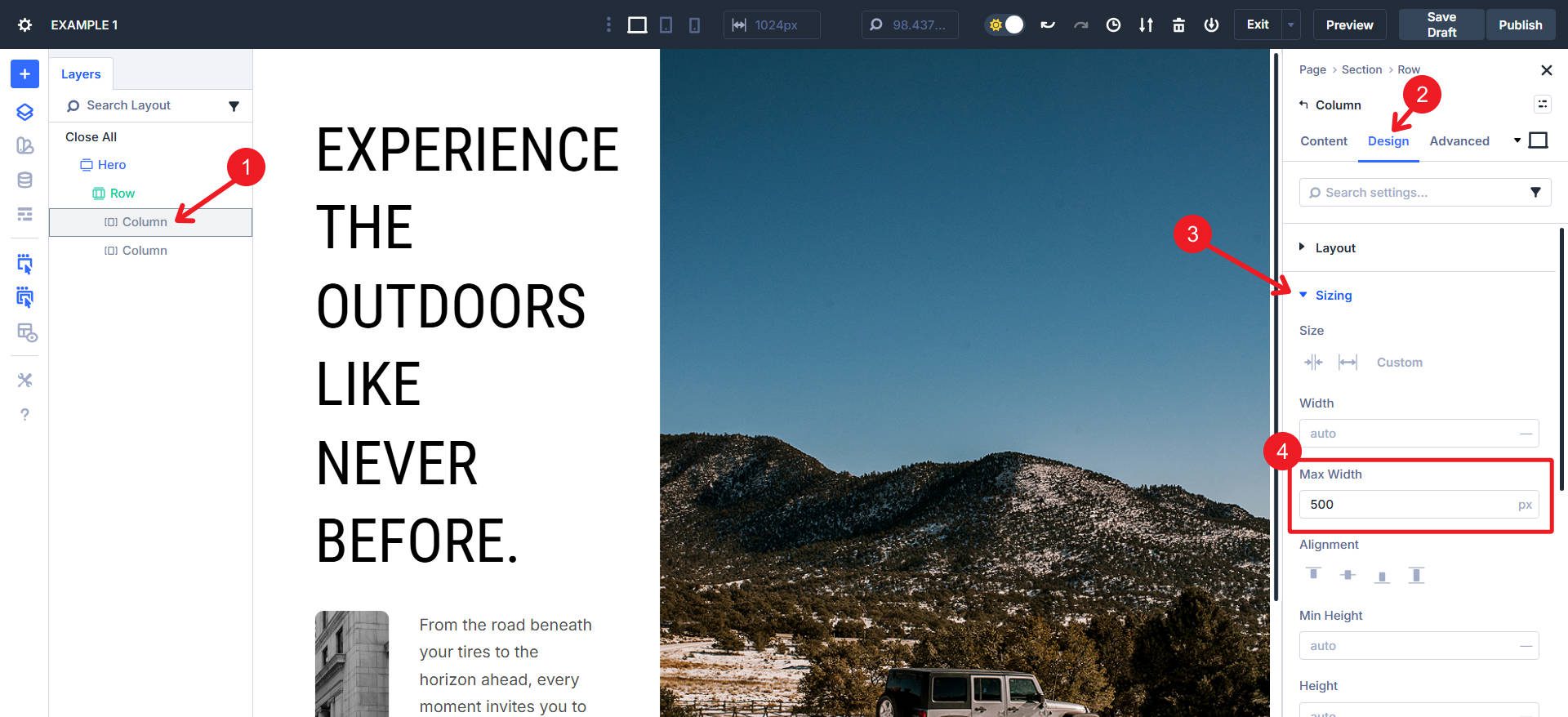This screenshot has width=1568, height=717.
Task: Select the Custom size option
Action: (1399, 363)
